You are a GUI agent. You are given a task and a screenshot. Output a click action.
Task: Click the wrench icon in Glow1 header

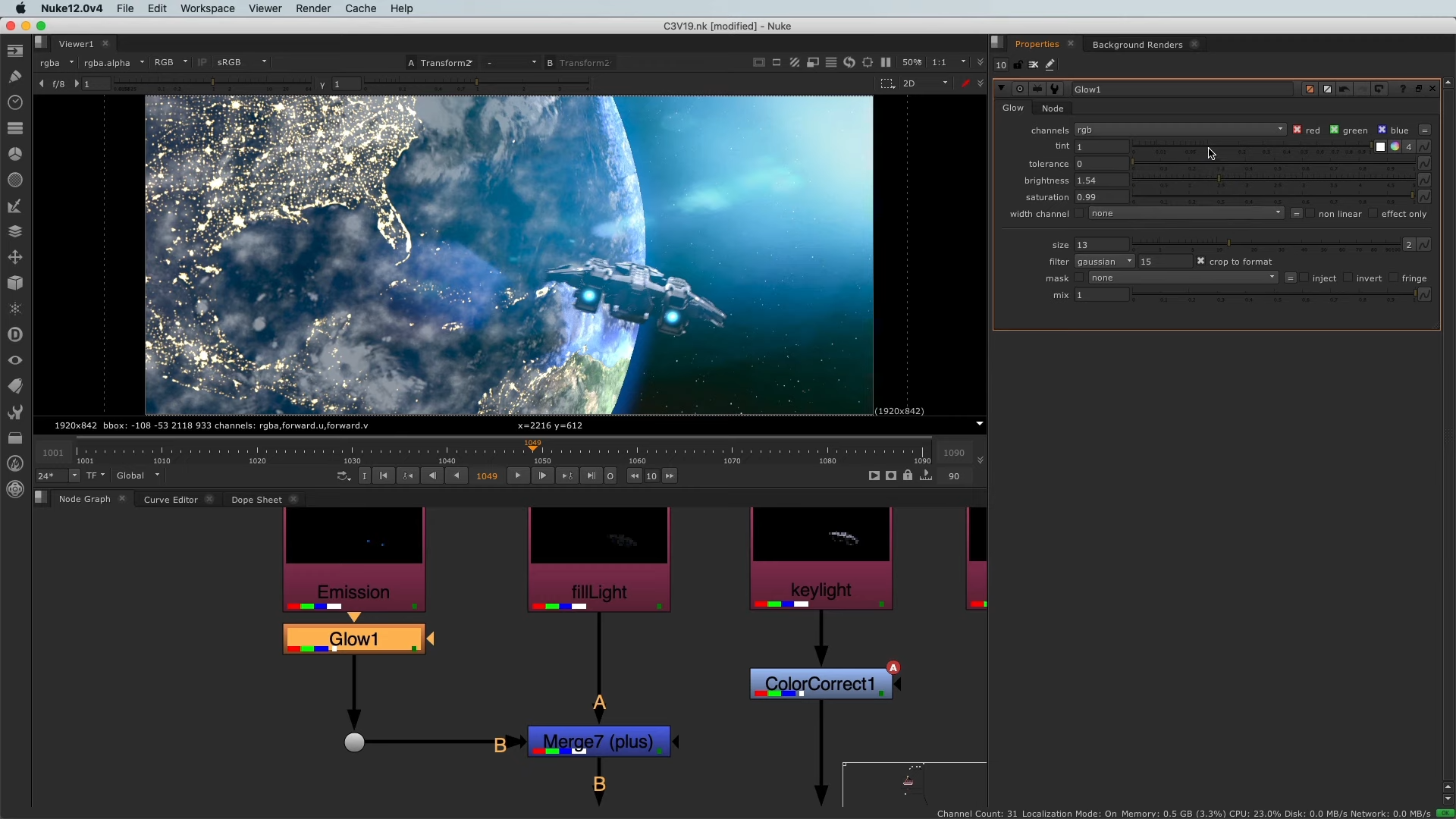(1055, 89)
